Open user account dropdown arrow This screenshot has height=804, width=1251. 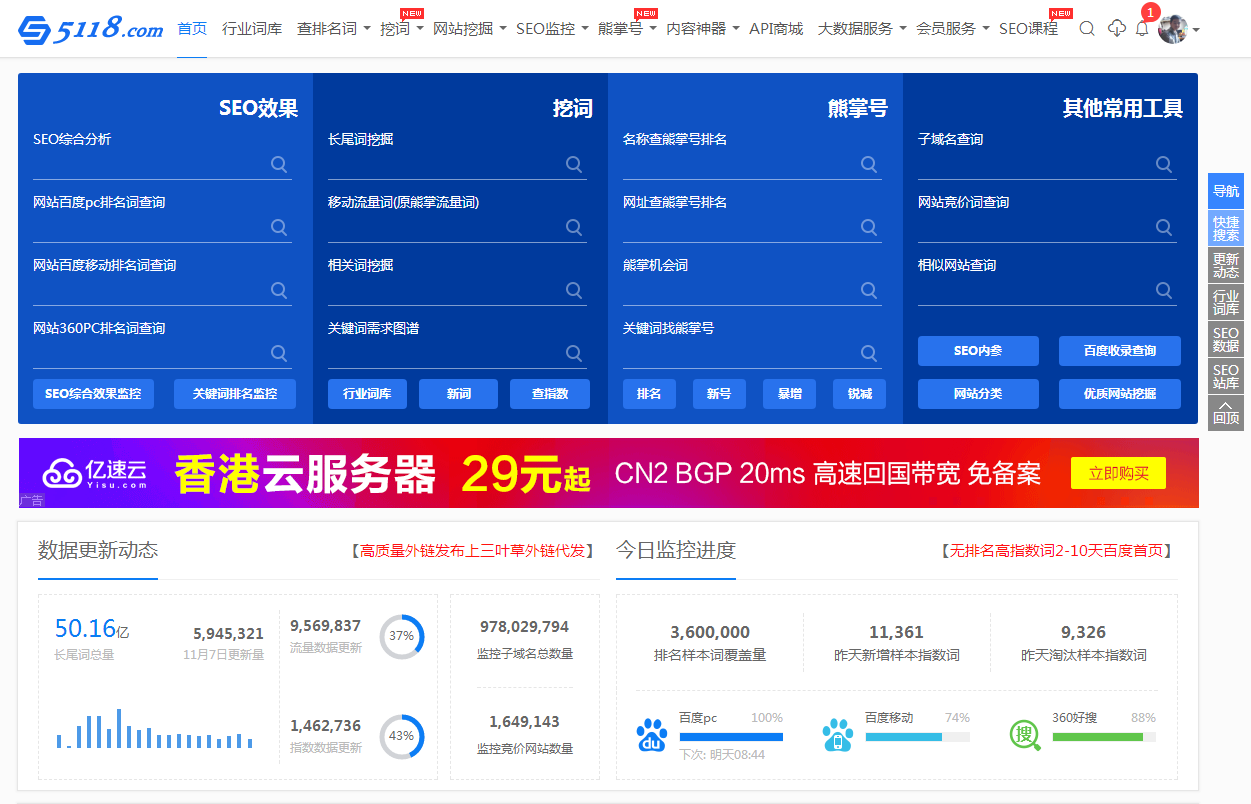(x=1196, y=30)
